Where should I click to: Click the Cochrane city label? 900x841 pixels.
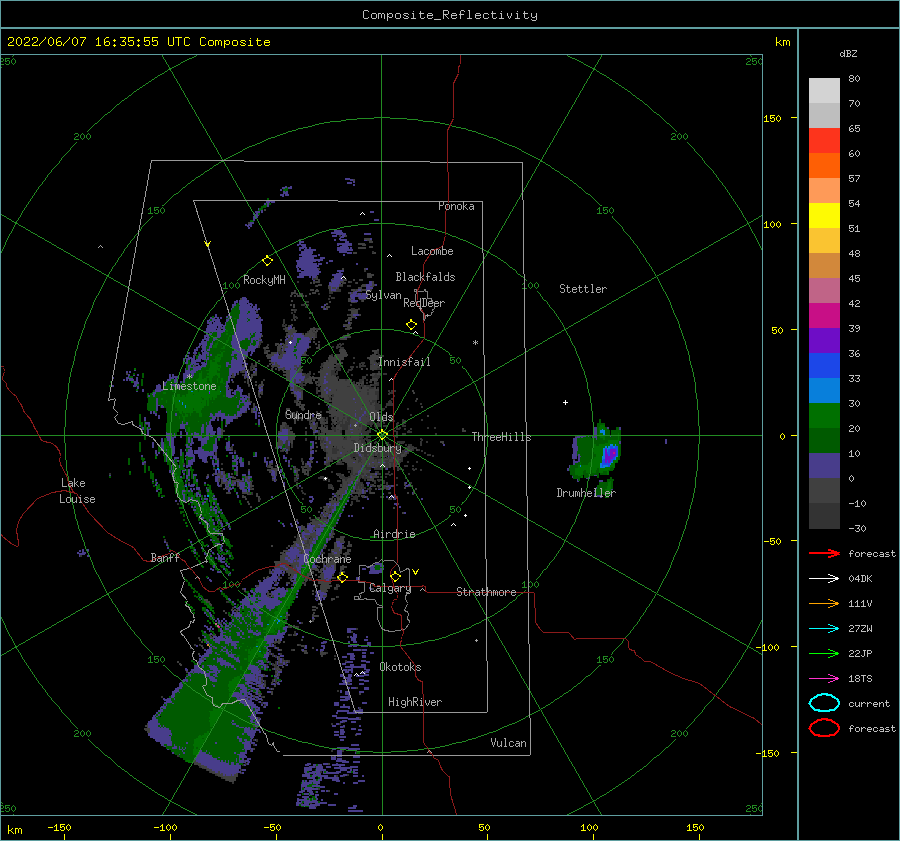pyautogui.click(x=327, y=559)
